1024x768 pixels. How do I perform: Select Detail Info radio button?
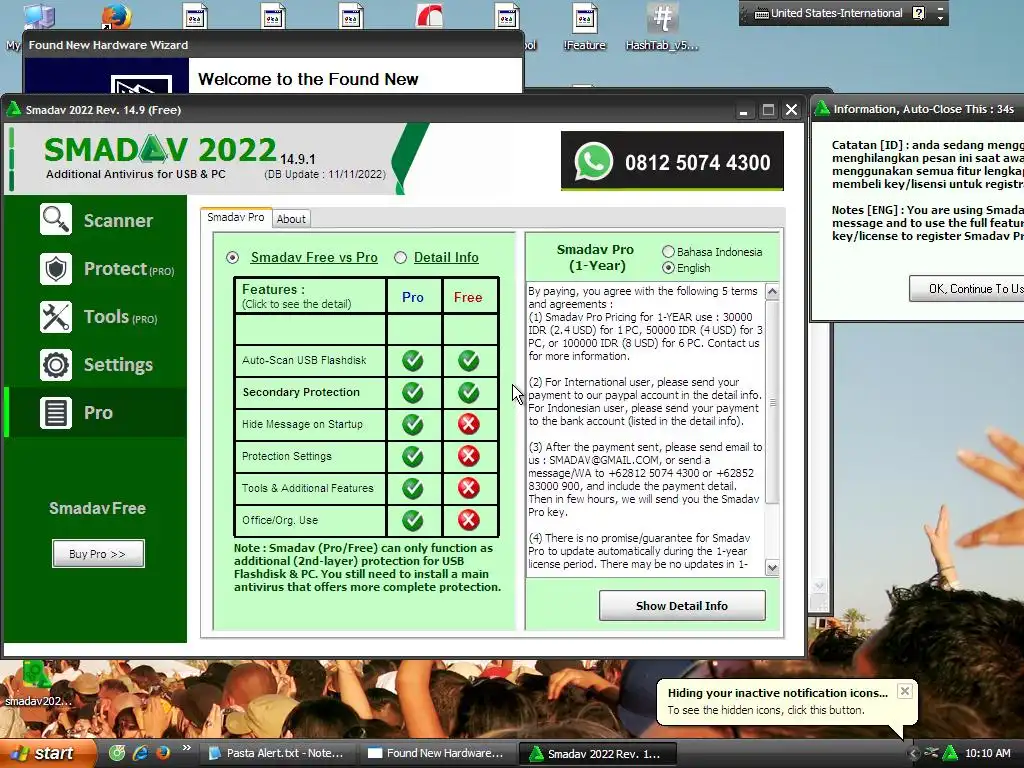coord(400,258)
